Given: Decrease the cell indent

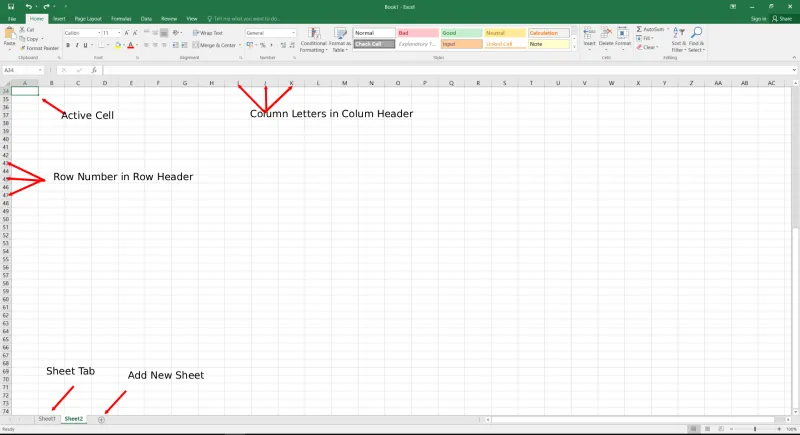Looking at the screenshot, I should point(175,45).
